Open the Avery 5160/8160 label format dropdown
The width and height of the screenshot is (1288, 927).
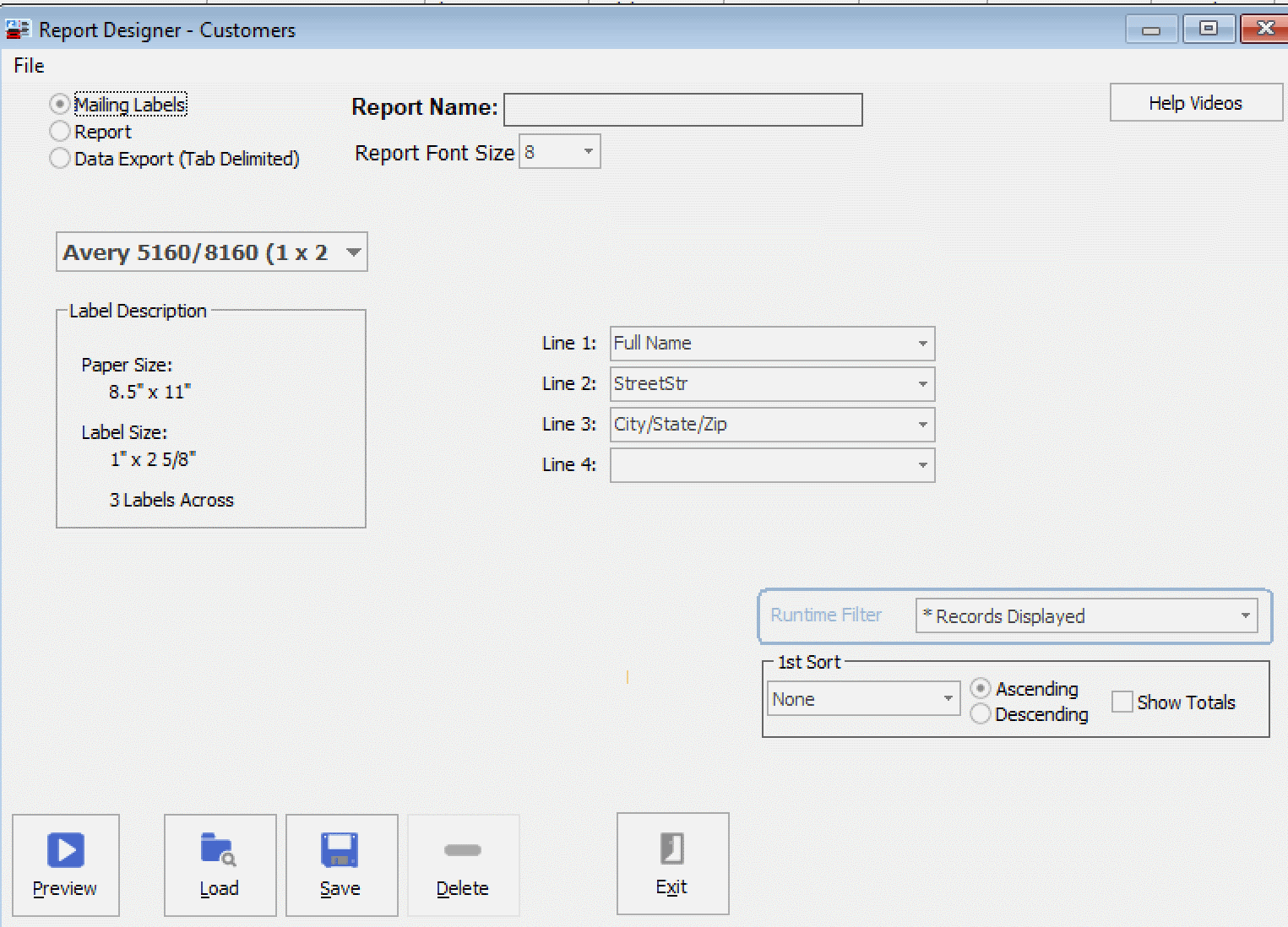tap(354, 251)
